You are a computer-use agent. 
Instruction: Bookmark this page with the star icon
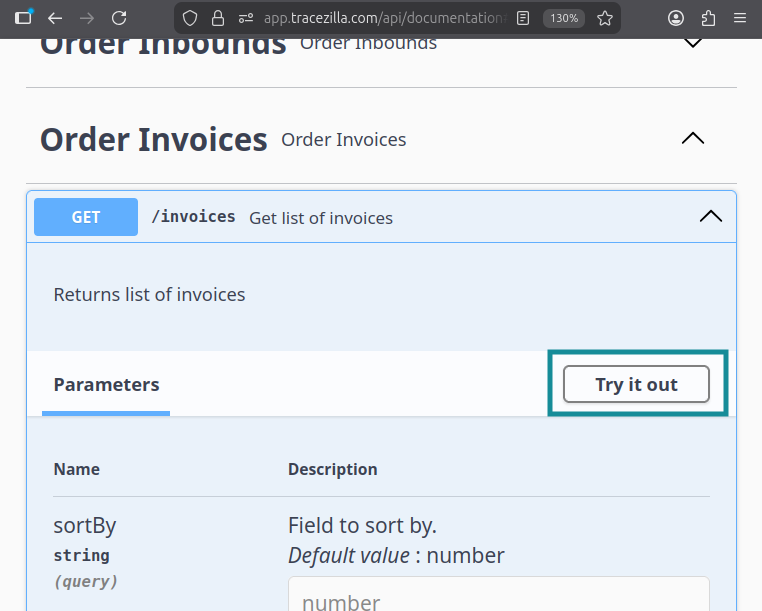(x=605, y=18)
